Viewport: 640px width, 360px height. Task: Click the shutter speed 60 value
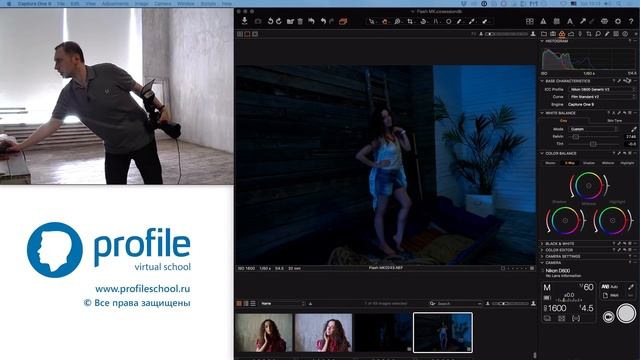tap(587, 287)
